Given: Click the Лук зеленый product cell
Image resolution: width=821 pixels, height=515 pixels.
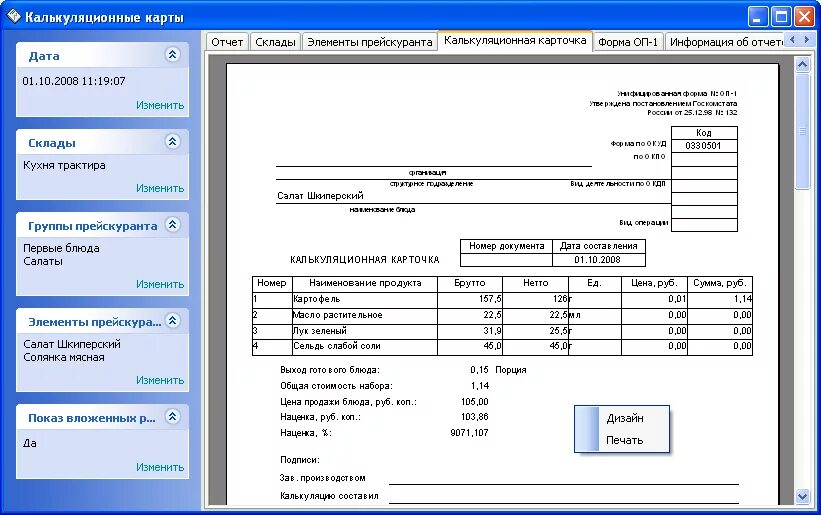Looking at the screenshot, I should pyautogui.click(x=364, y=331).
